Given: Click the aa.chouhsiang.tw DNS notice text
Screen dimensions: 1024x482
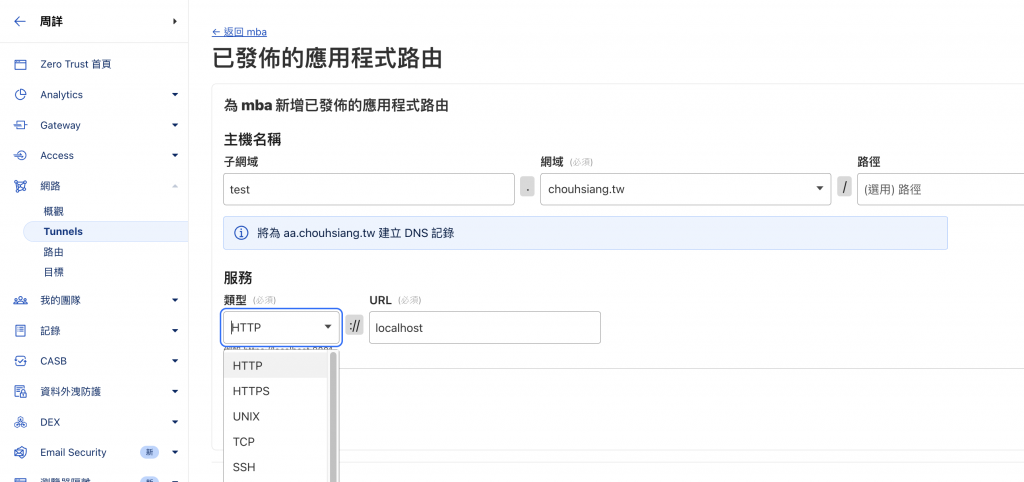Looking at the screenshot, I should [355, 233].
